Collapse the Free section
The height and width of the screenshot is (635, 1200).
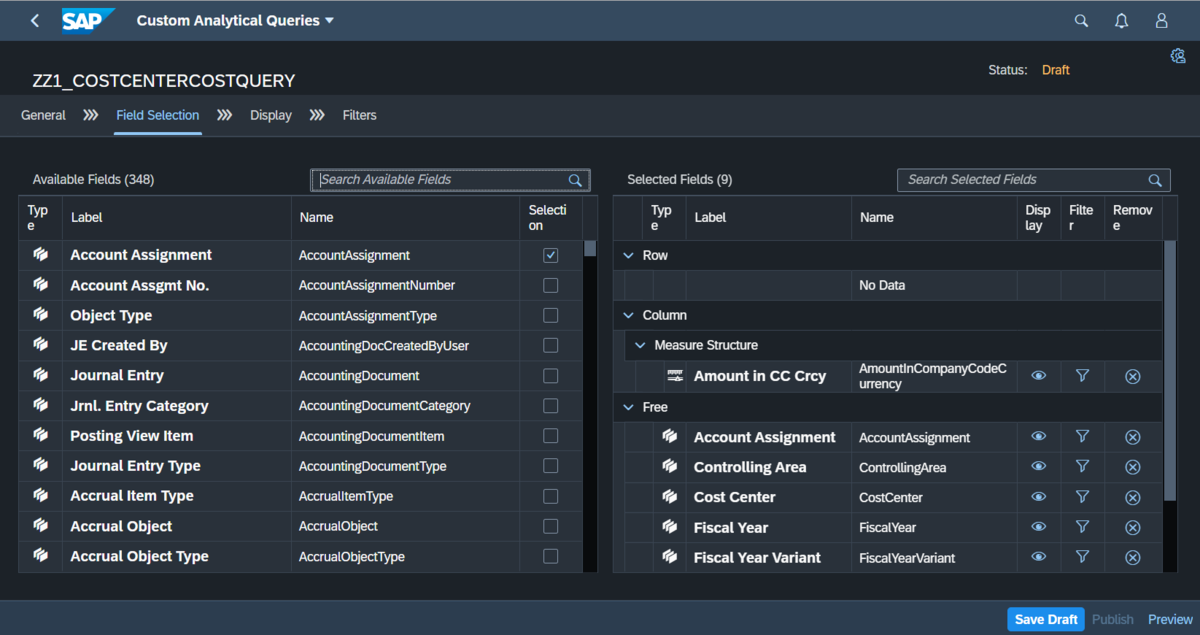point(628,407)
